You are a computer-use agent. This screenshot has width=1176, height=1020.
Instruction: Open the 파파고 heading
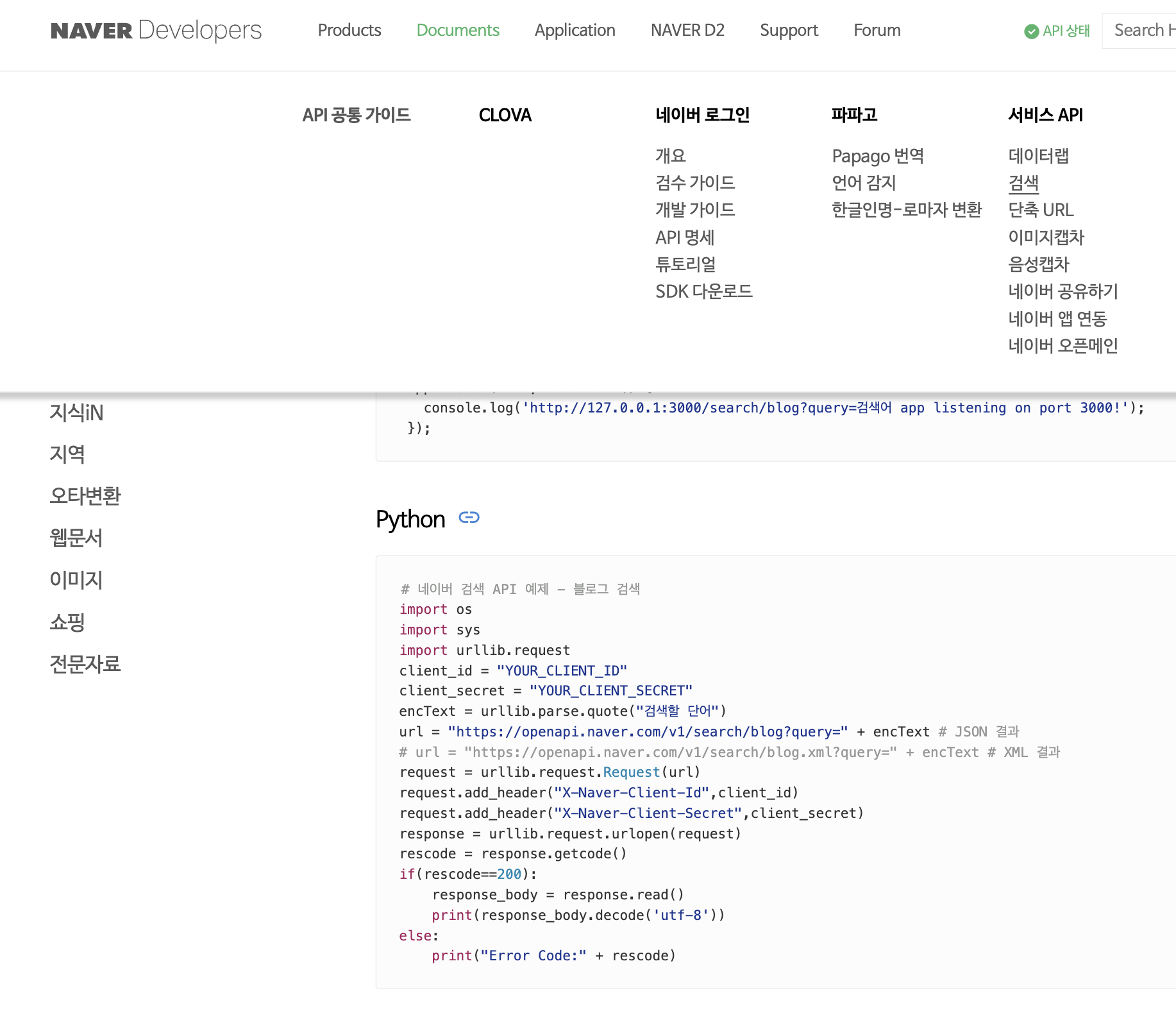click(854, 115)
